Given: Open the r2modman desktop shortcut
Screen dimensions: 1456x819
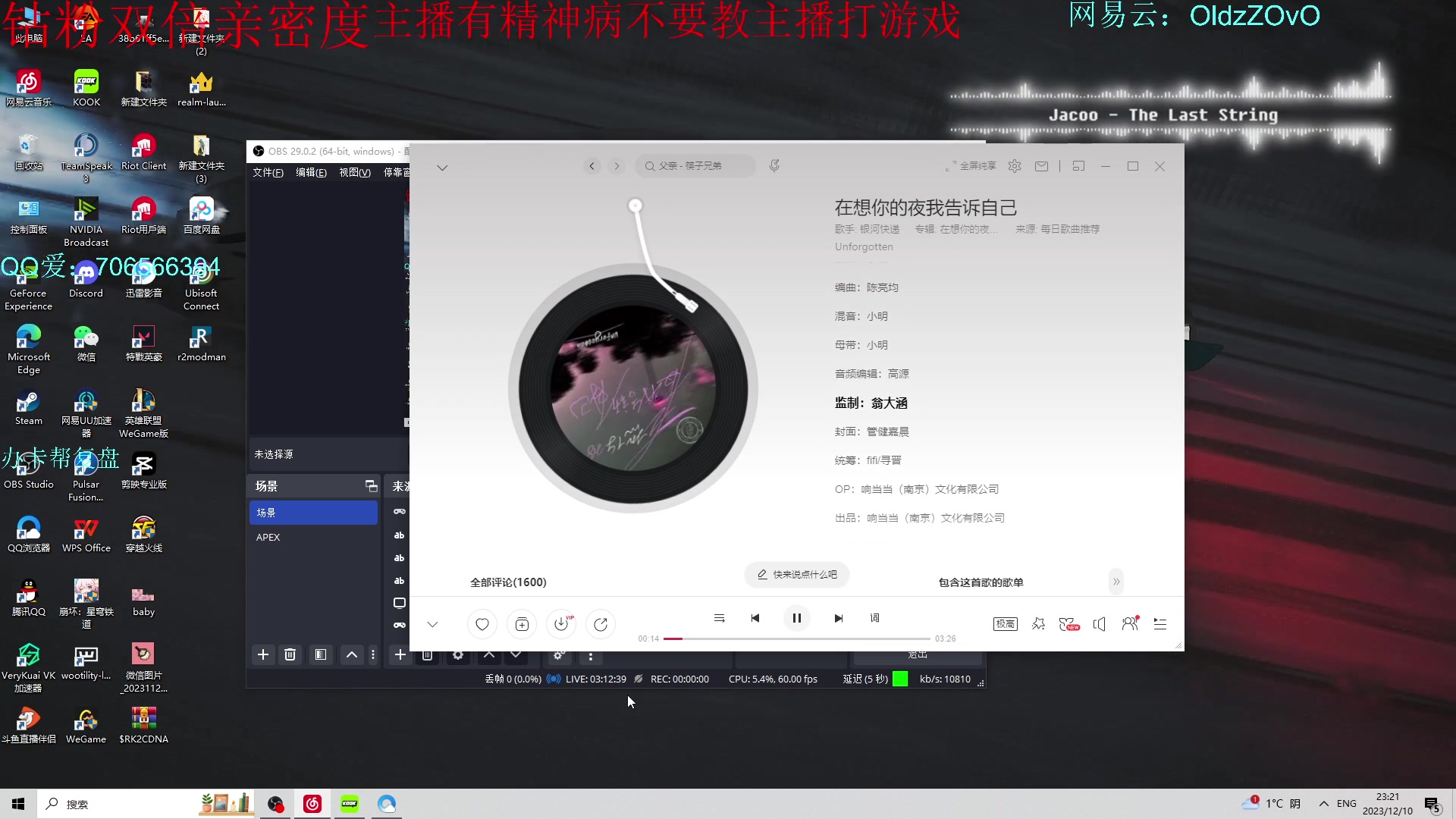Looking at the screenshot, I should click(201, 344).
